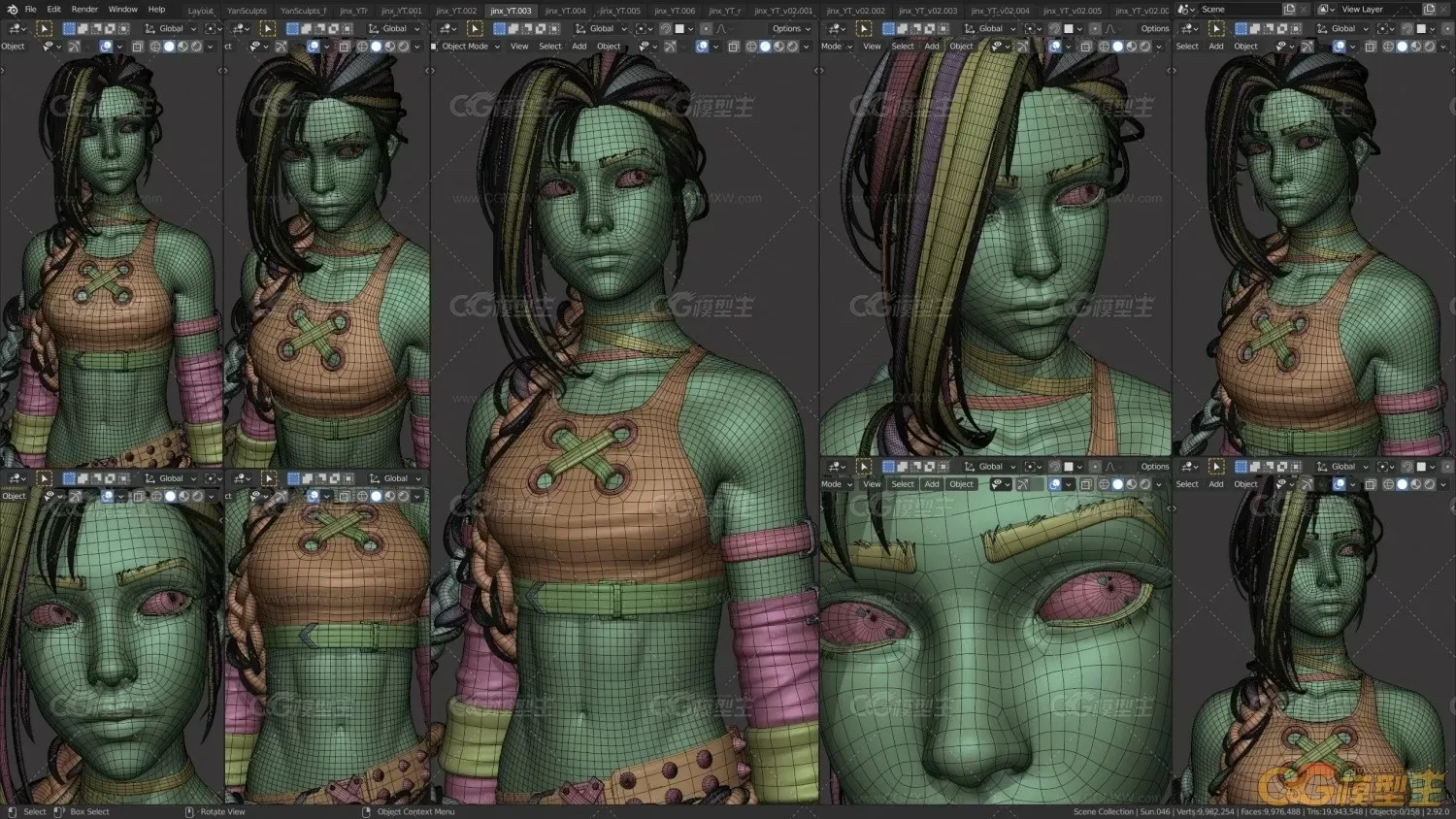Open editor type selector in center viewport
Screen dimensions: 1456x819
[447, 28]
